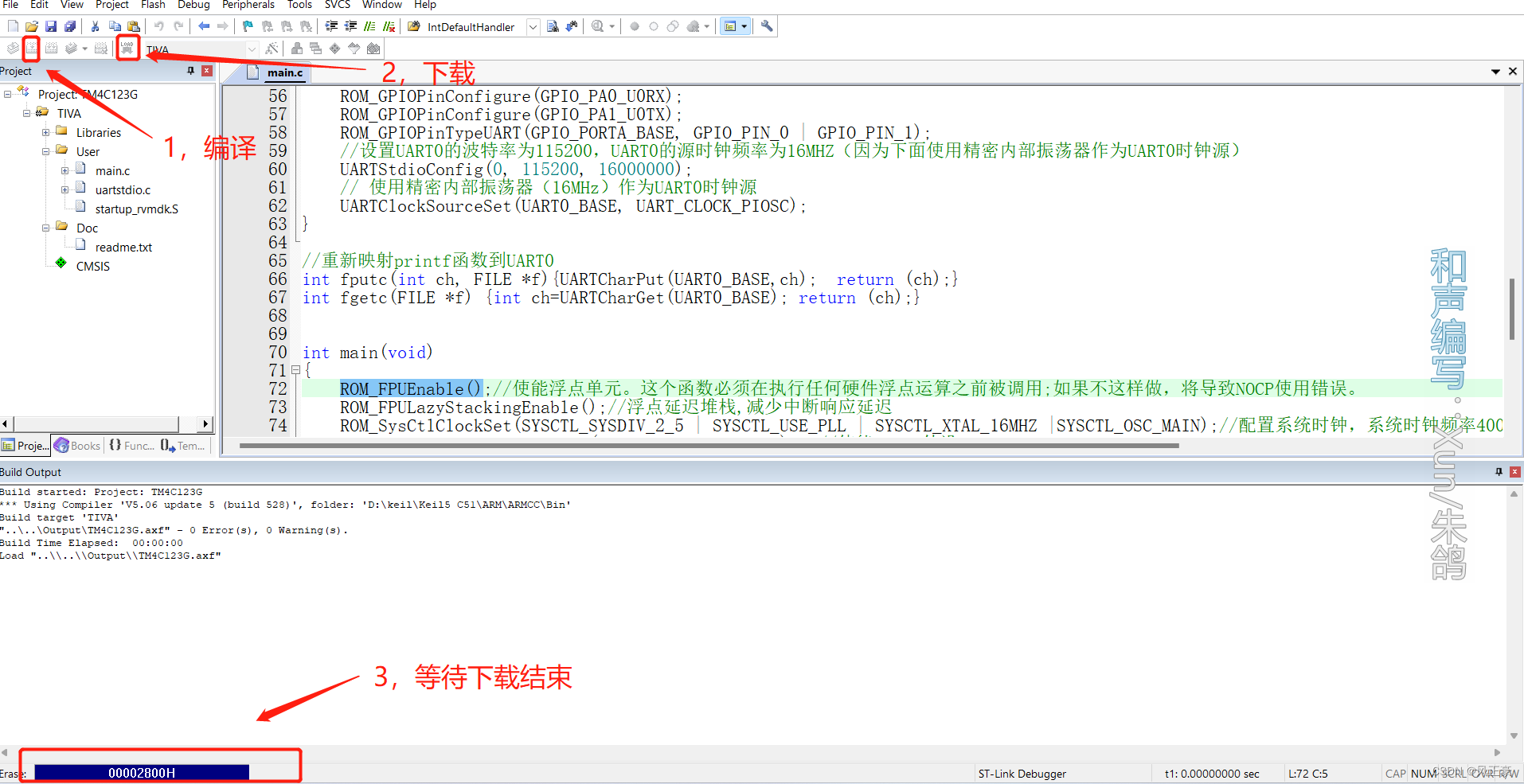Unindent the selected text
Viewport: 1524px width, 784px height.
[x=350, y=26]
